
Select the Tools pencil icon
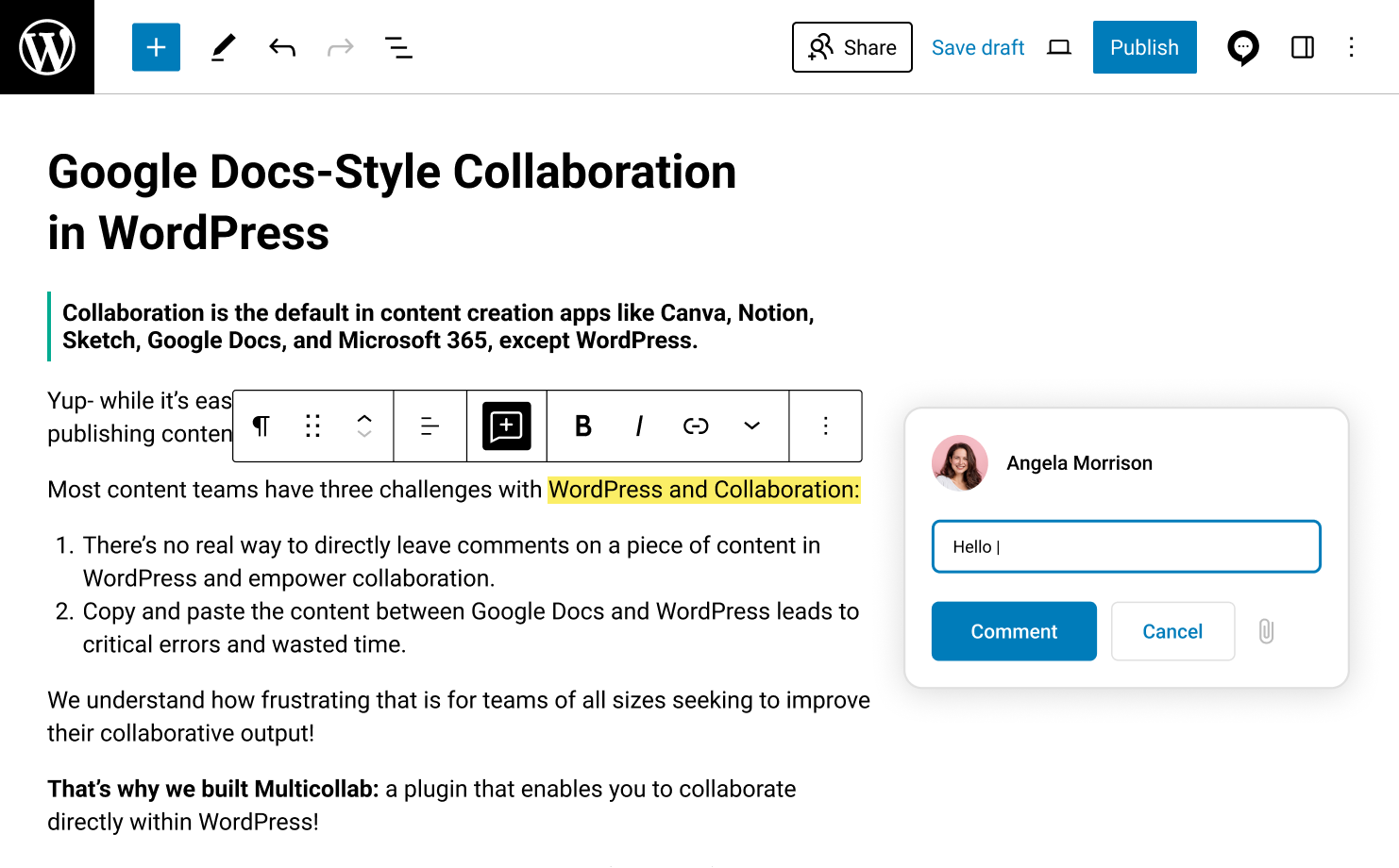point(223,47)
